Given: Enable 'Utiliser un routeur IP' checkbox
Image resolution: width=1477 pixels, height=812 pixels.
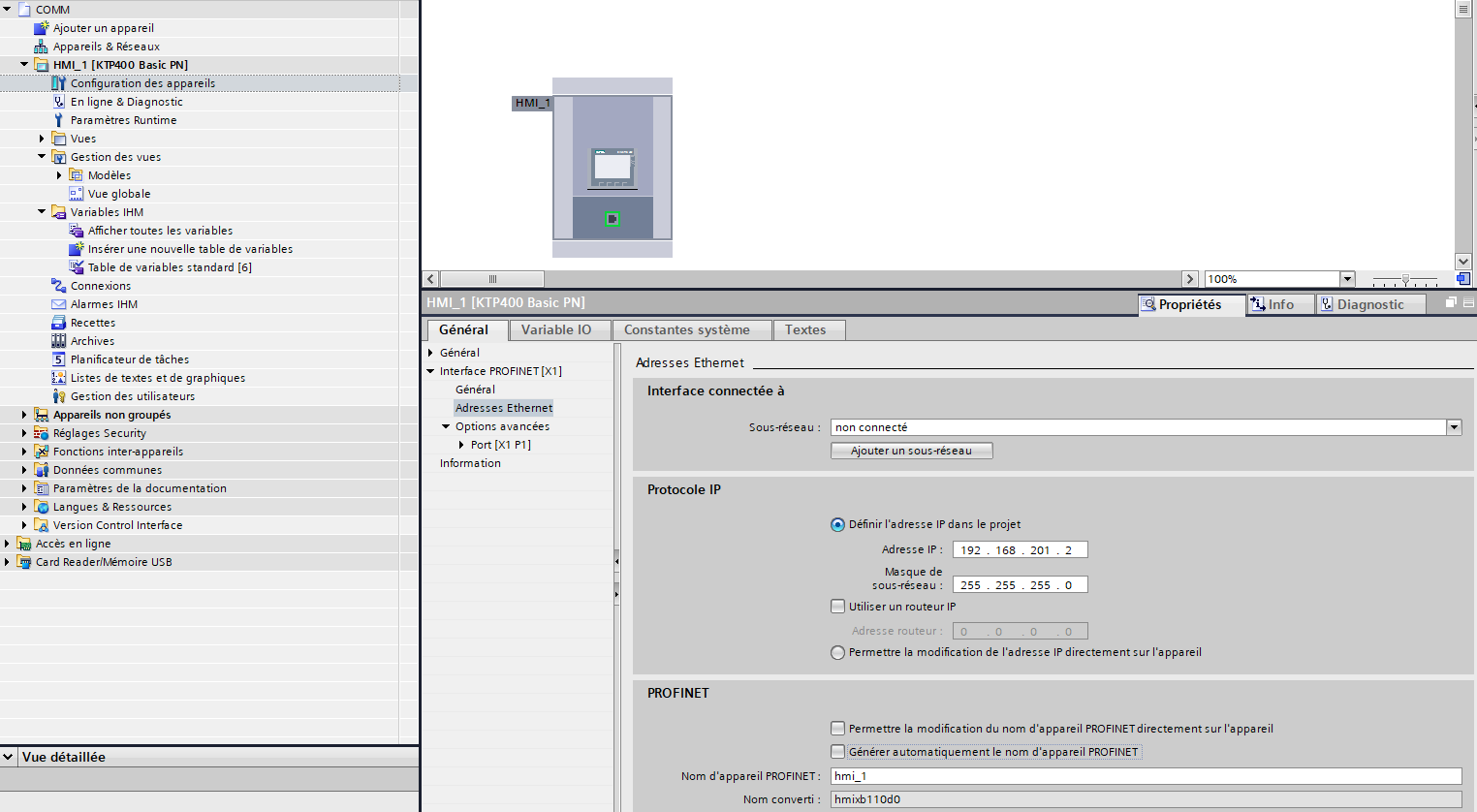Looking at the screenshot, I should (x=838, y=607).
